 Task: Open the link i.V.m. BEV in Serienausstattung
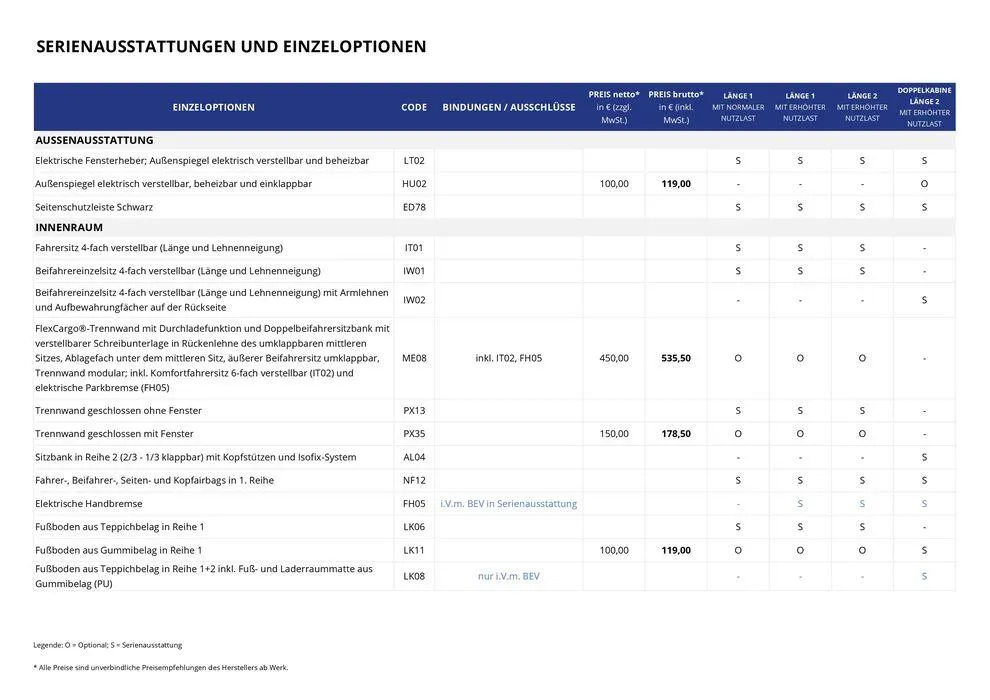(510, 503)
